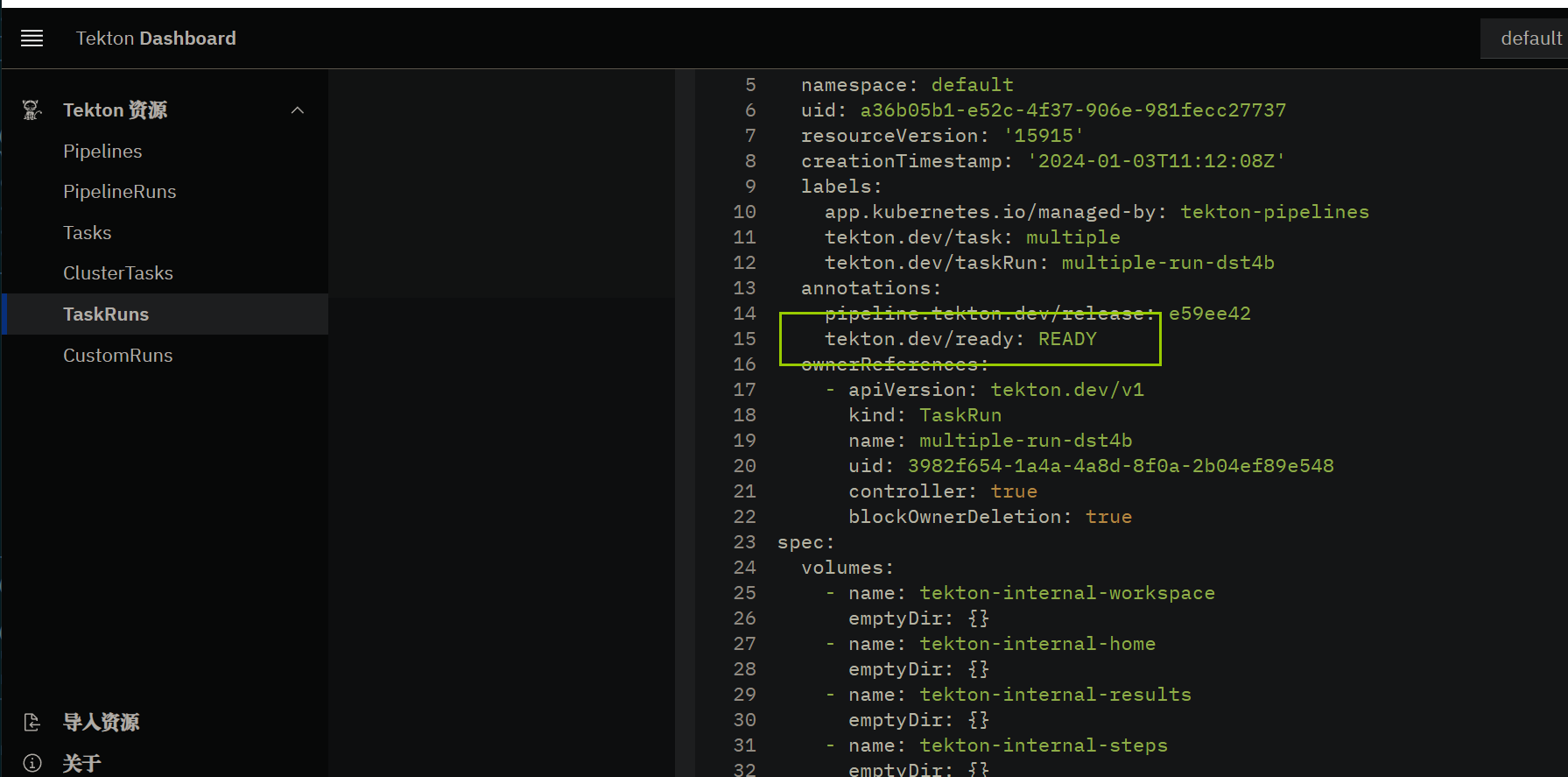Click the READY annotation value
The image size is (1568, 777).
point(1067,339)
